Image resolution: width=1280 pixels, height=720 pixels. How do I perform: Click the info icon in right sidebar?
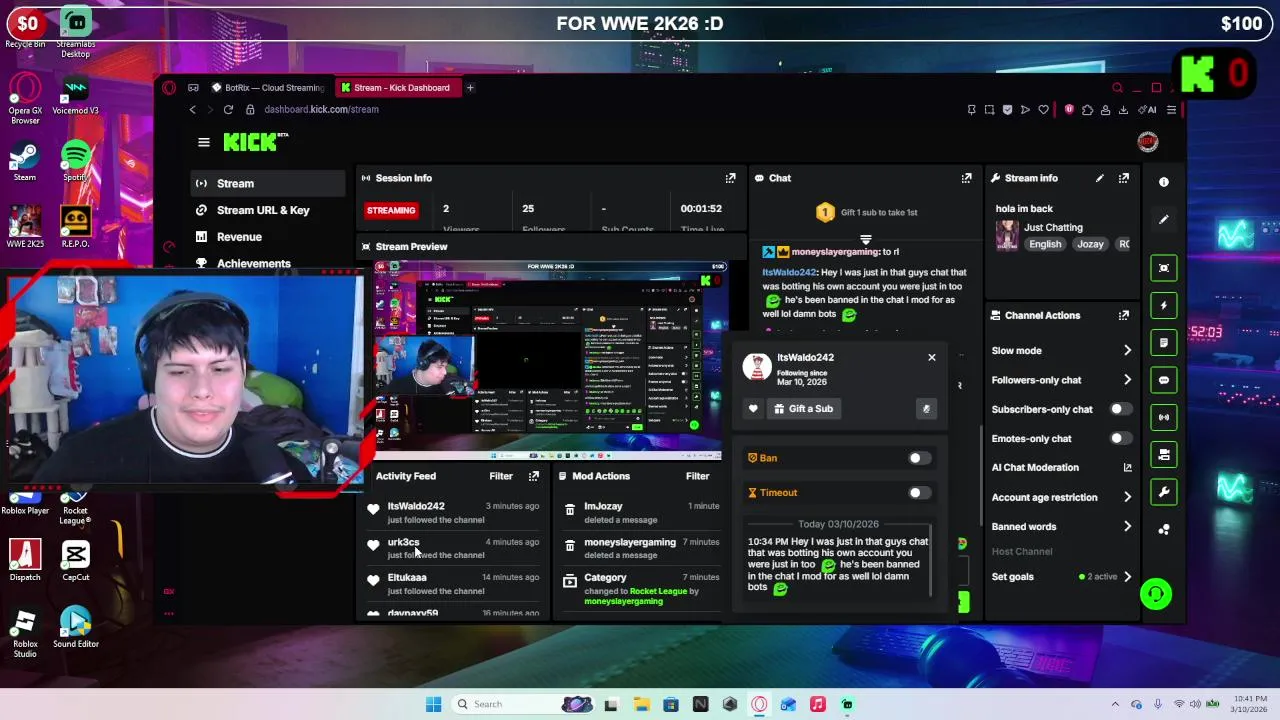pyautogui.click(x=1163, y=182)
